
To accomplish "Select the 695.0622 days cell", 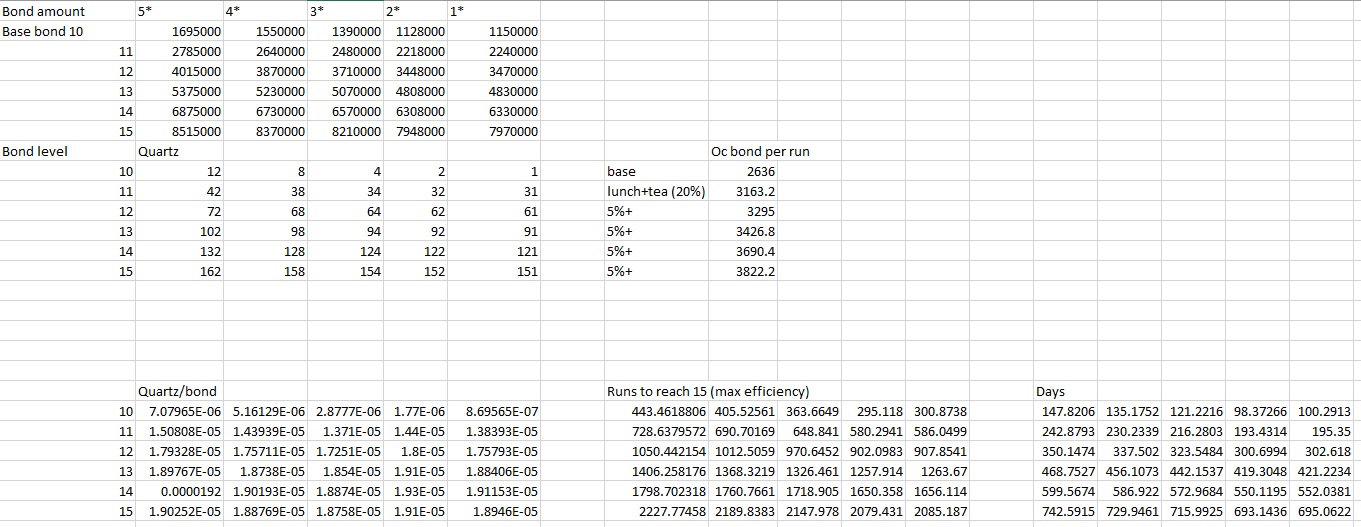I will [x=1321, y=511].
